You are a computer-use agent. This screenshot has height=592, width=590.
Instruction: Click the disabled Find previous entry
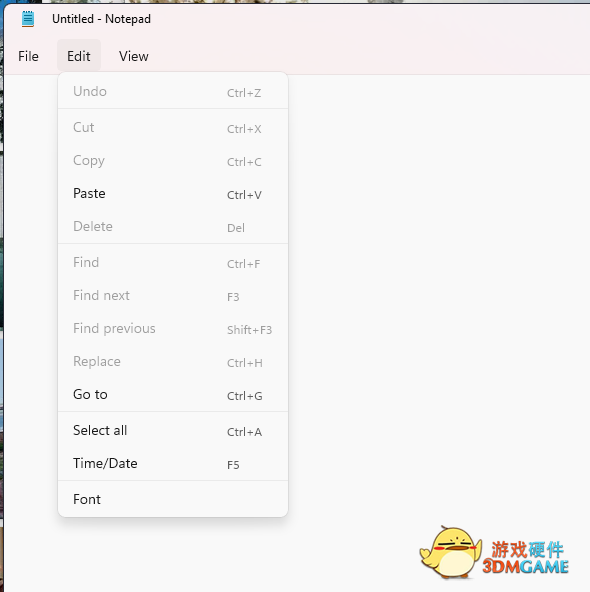pos(173,328)
